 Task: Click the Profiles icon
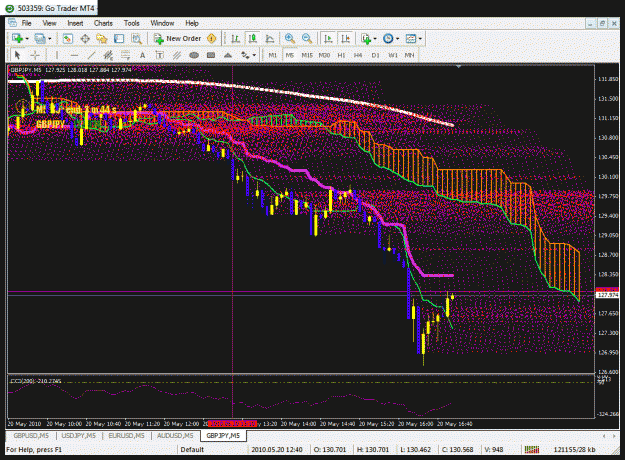(39, 39)
